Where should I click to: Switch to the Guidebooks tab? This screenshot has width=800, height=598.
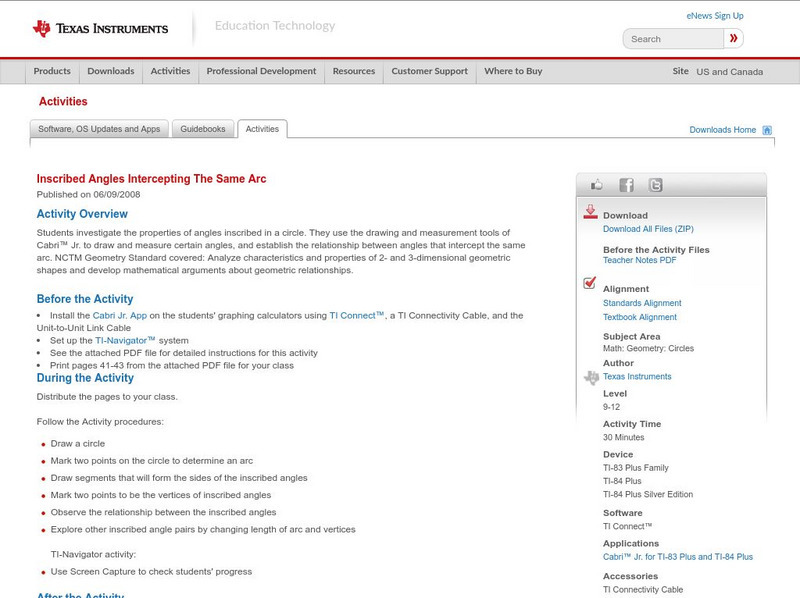203,129
